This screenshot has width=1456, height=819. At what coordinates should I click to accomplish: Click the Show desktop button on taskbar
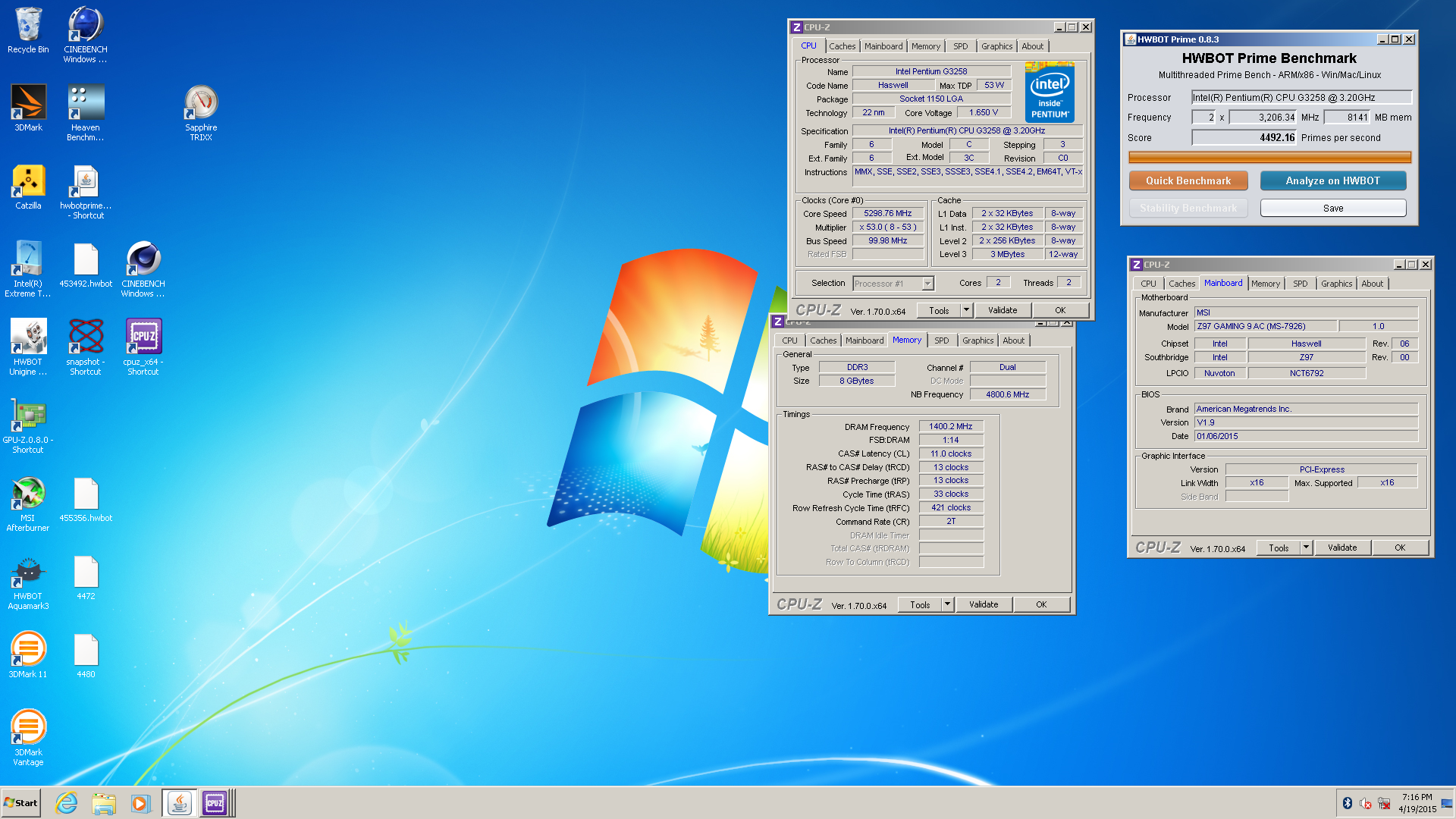pos(1448,803)
